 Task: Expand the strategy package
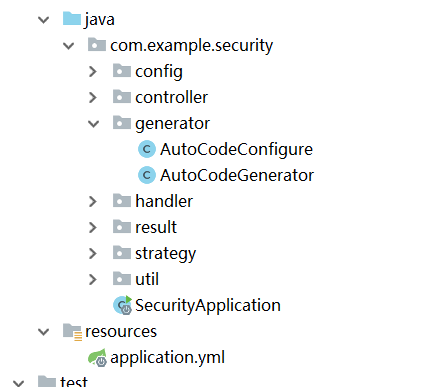(93, 253)
